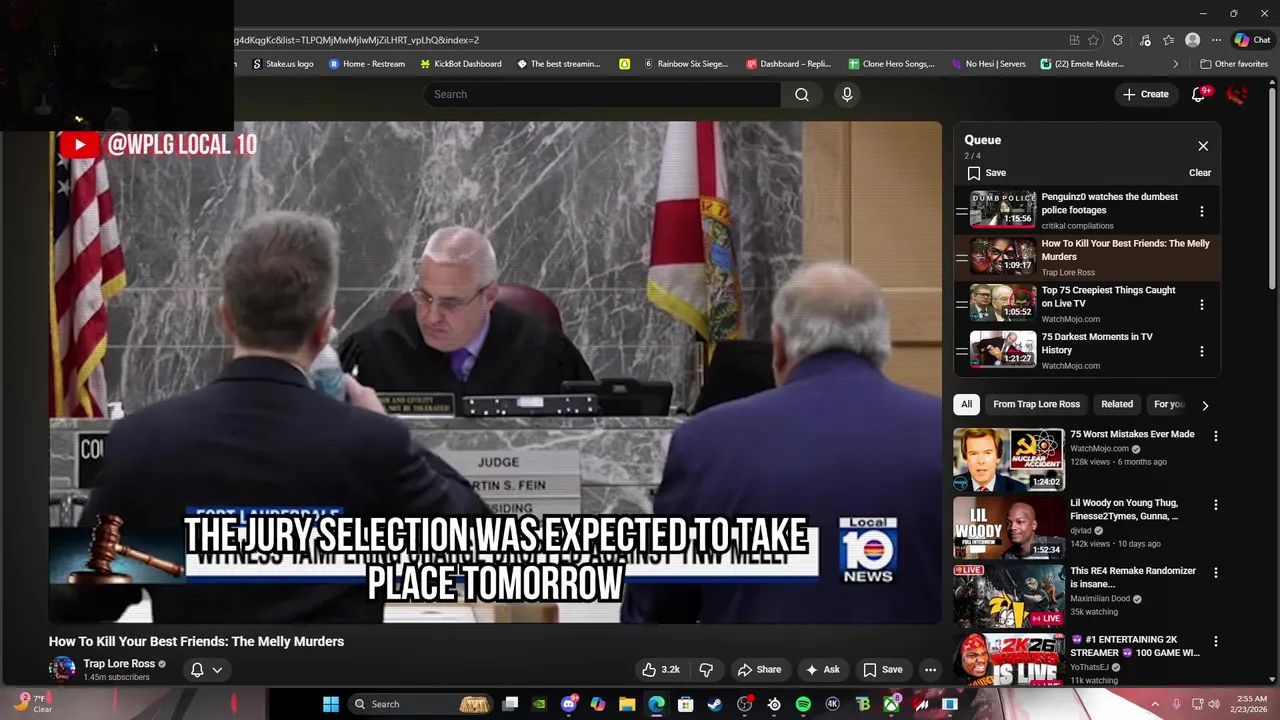Click the Create button
The image size is (1280, 720).
pyautogui.click(x=1145, y=94)
